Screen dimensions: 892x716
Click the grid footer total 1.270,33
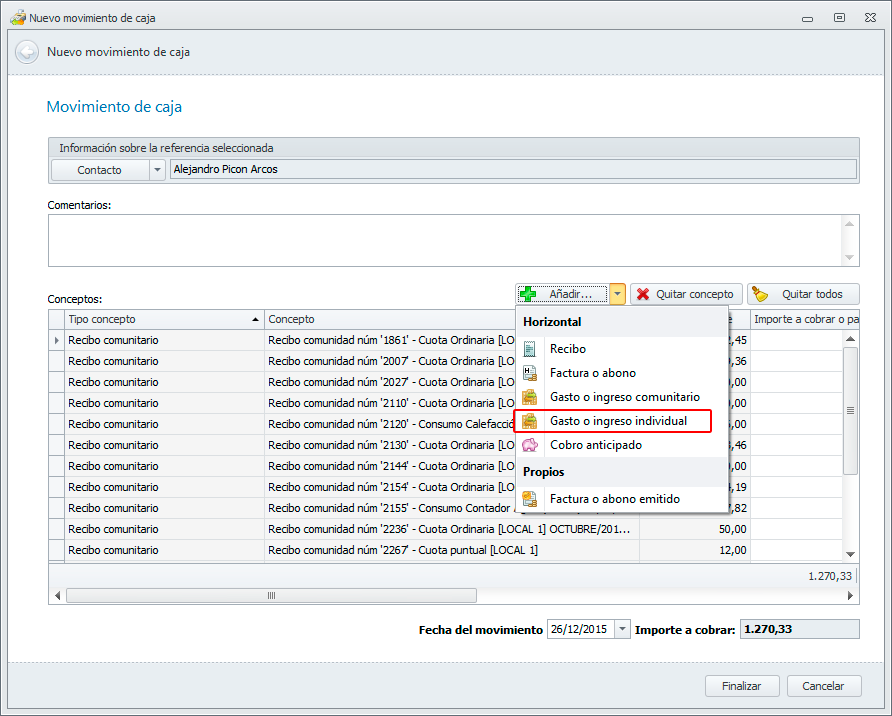click(x=830, y=576)
